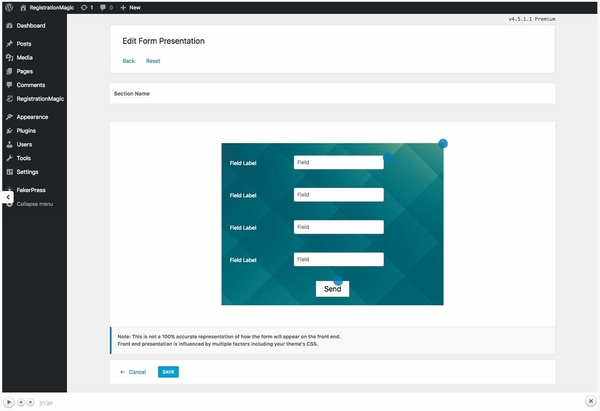The image size is (600, 411).
Task: Open the Appearance menu item
Action: (31, 117)
